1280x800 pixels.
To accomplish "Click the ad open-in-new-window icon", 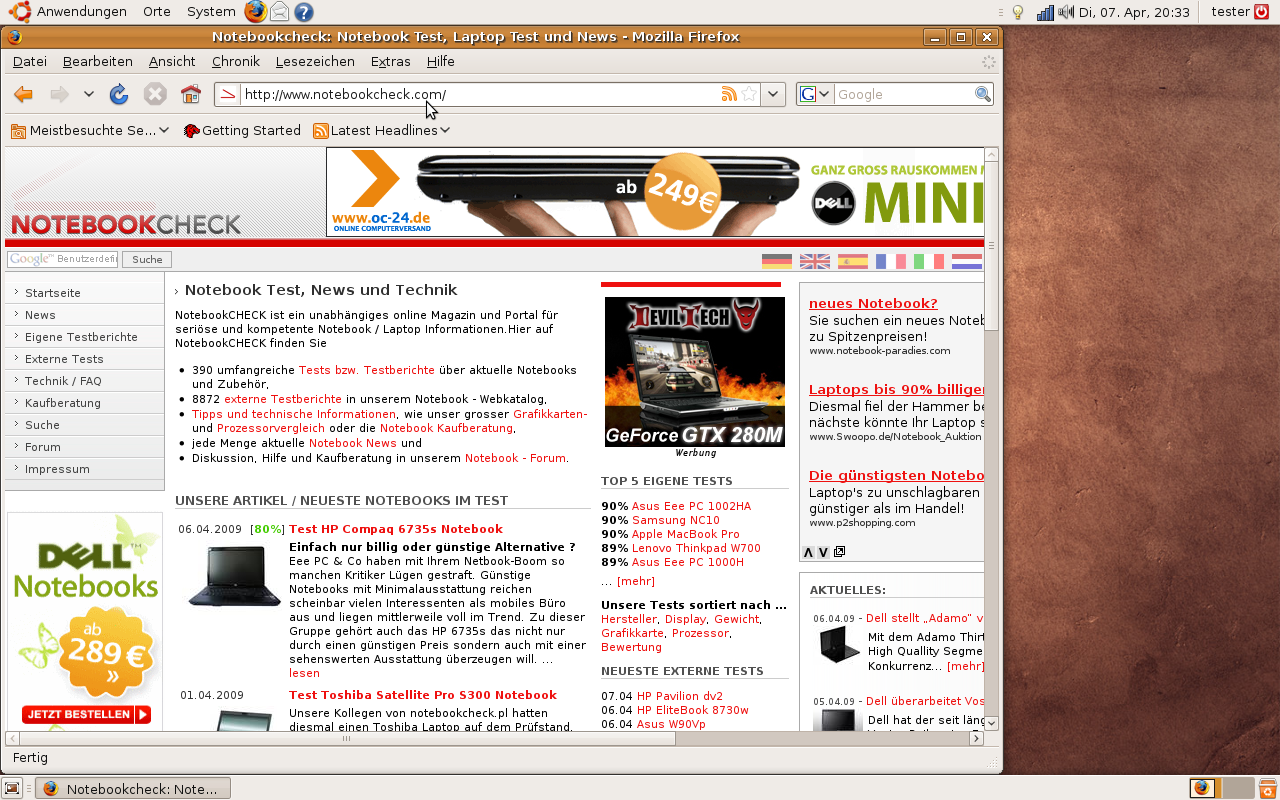I will (x=839, y=552).
